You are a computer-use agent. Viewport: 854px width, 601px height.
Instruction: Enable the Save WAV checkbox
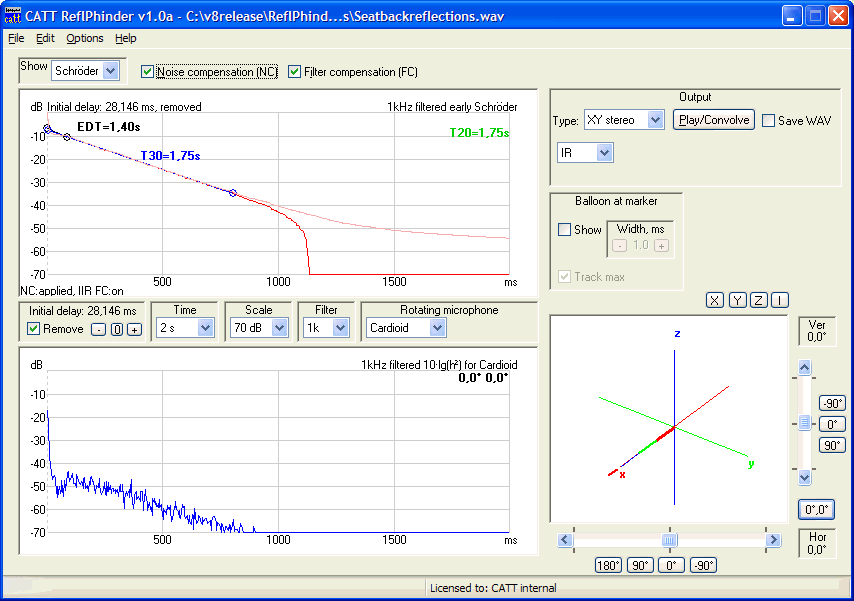768,121
